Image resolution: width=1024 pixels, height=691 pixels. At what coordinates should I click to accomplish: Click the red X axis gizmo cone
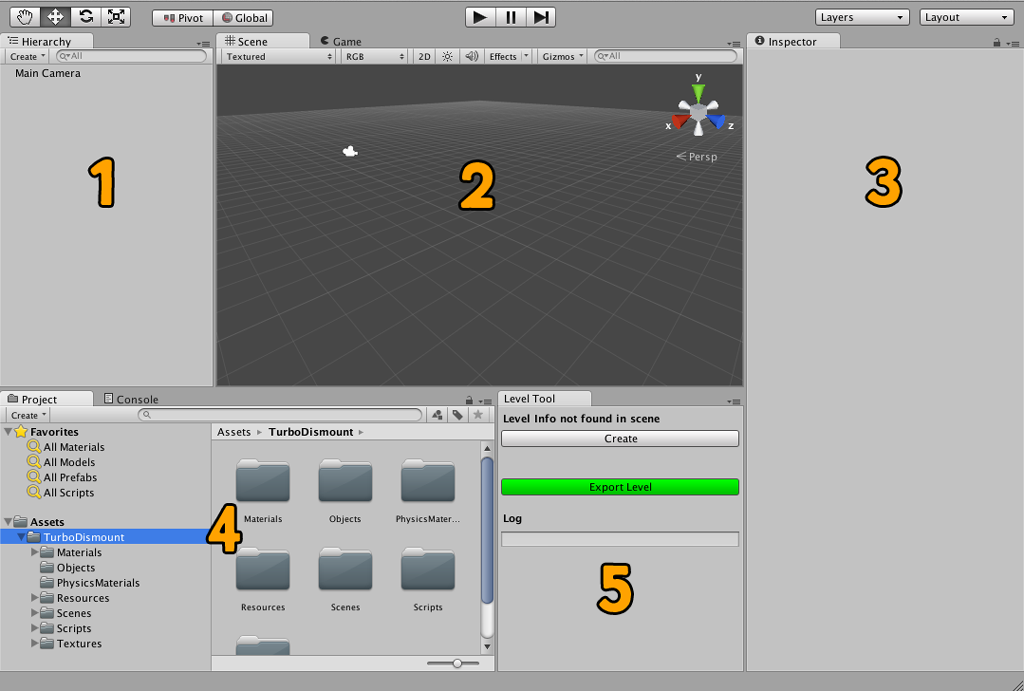[x=680, y=121]
